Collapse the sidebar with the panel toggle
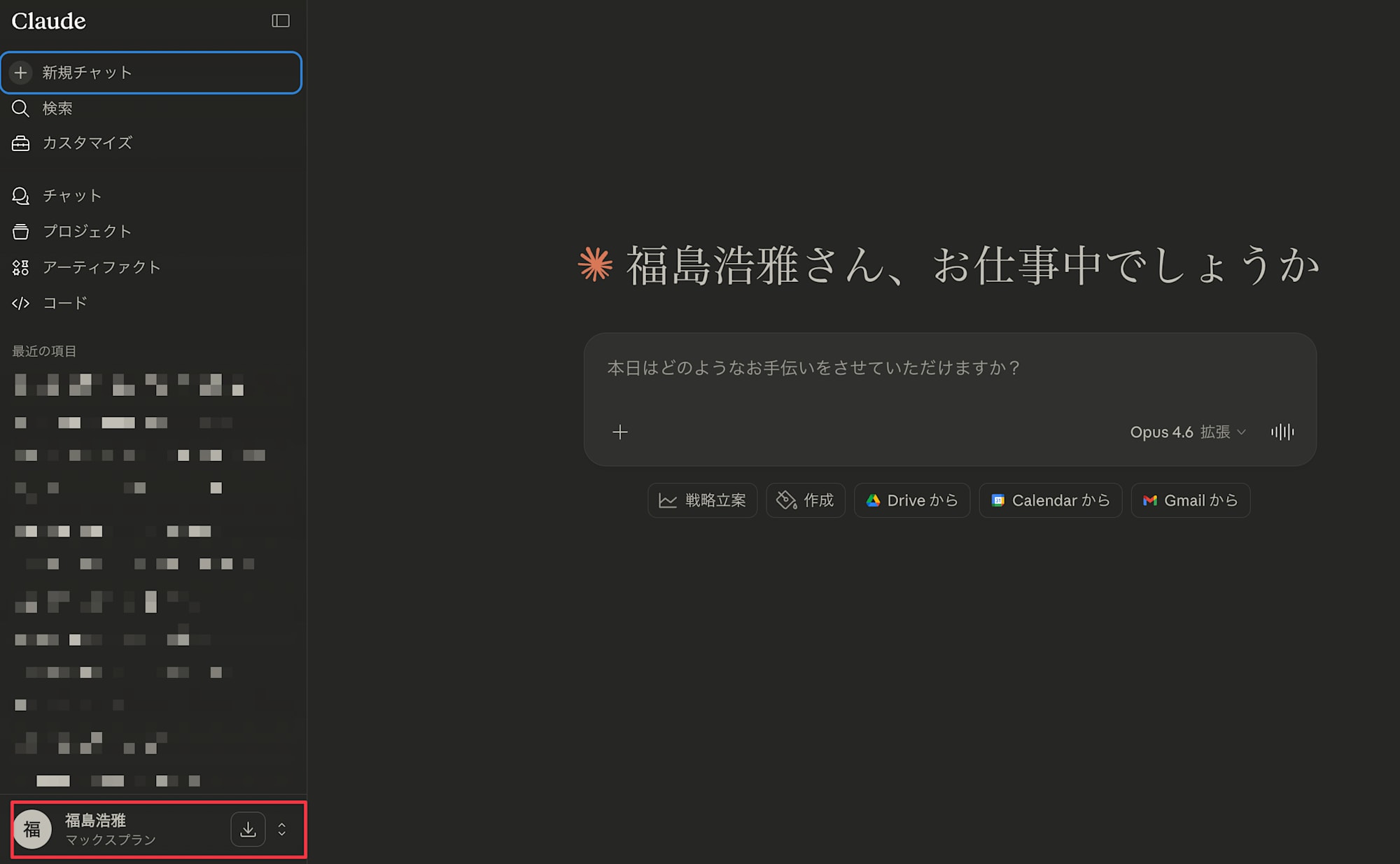1400x864 pixels. click(x=281, y=20)
